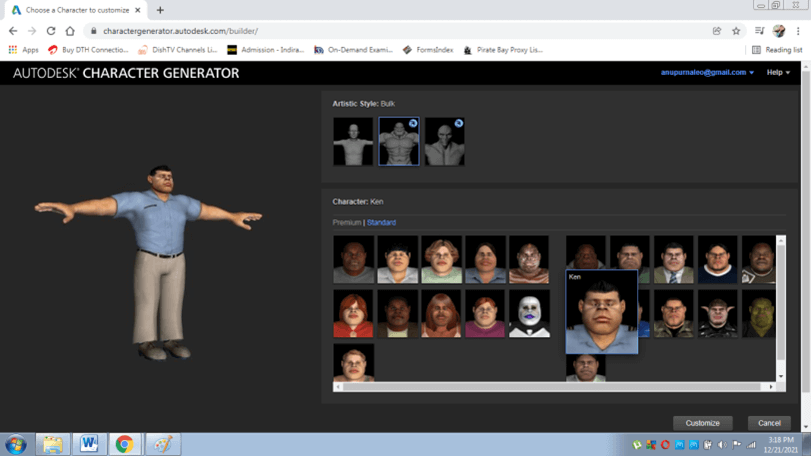The width and height of the screenshot is (811, 456).
Task: Choose the character with red hair and red hood
Action: (x=353, y=313)
